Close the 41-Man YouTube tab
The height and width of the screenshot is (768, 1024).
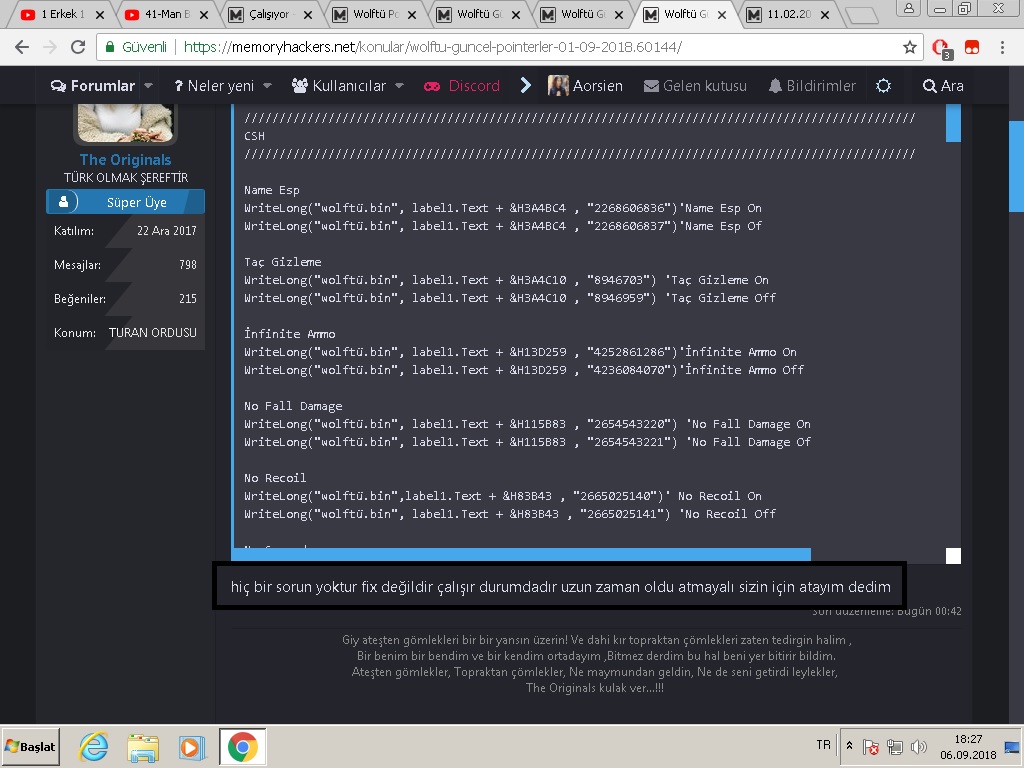click(x=204, y=14)
